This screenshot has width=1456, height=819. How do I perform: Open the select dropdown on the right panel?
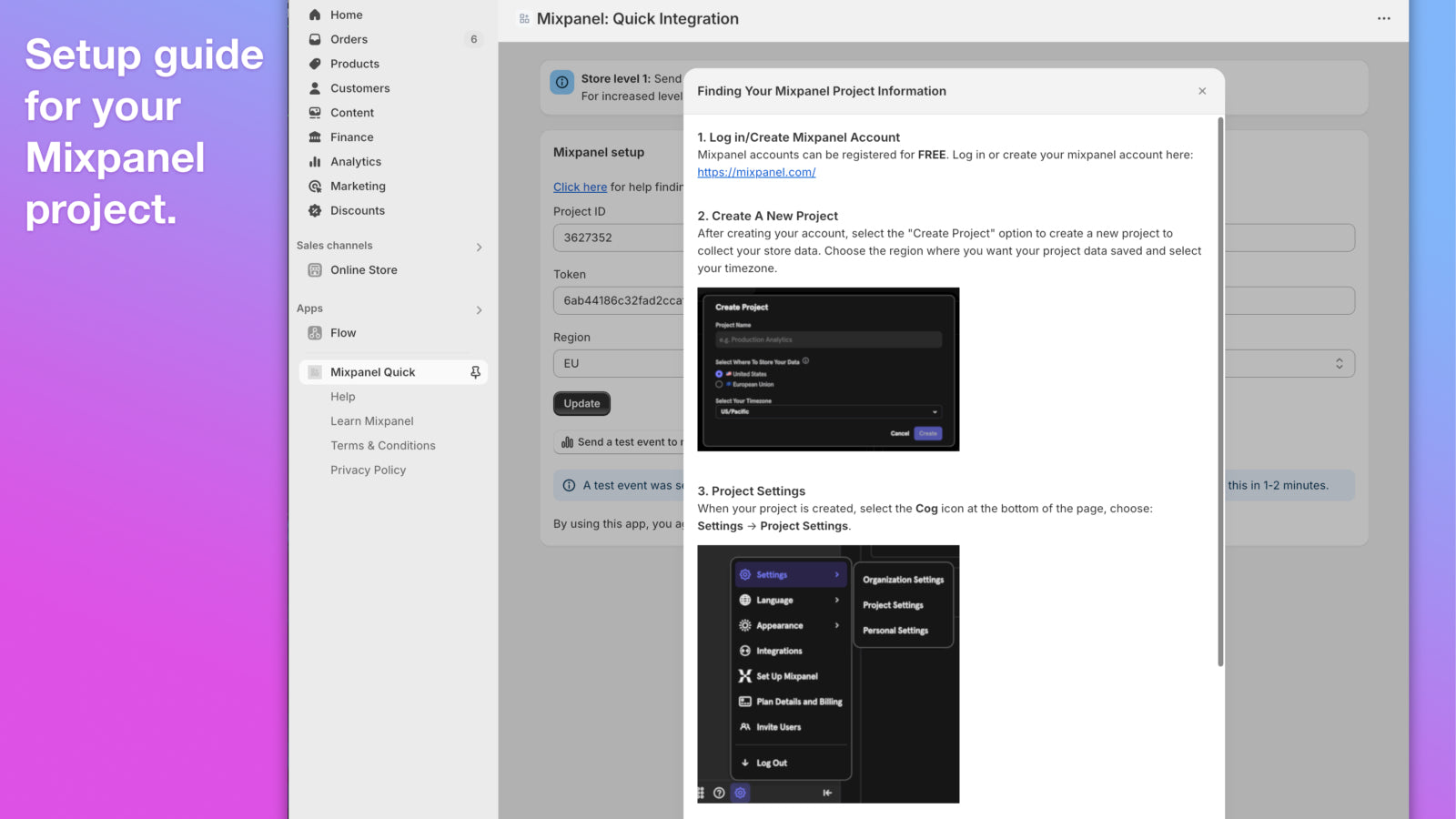(x=1339, y=363)
